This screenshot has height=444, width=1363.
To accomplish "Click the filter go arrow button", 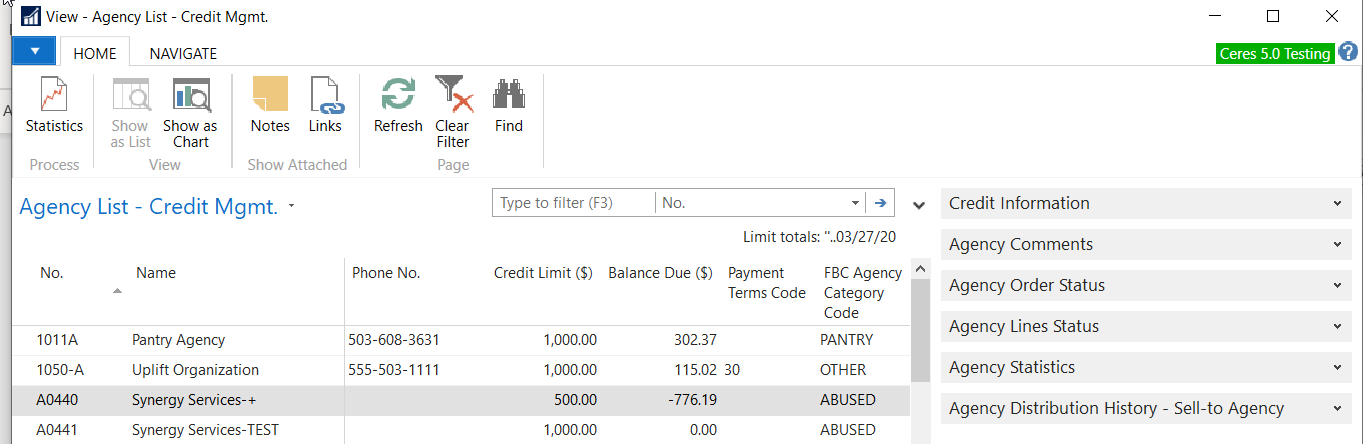I will click(x=880, y=203).
